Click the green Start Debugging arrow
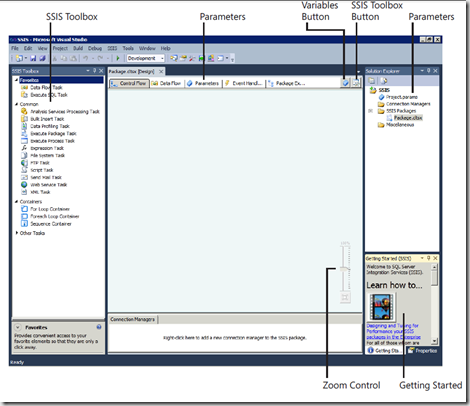Screen dimensions: 470x406 click(118, 58)
